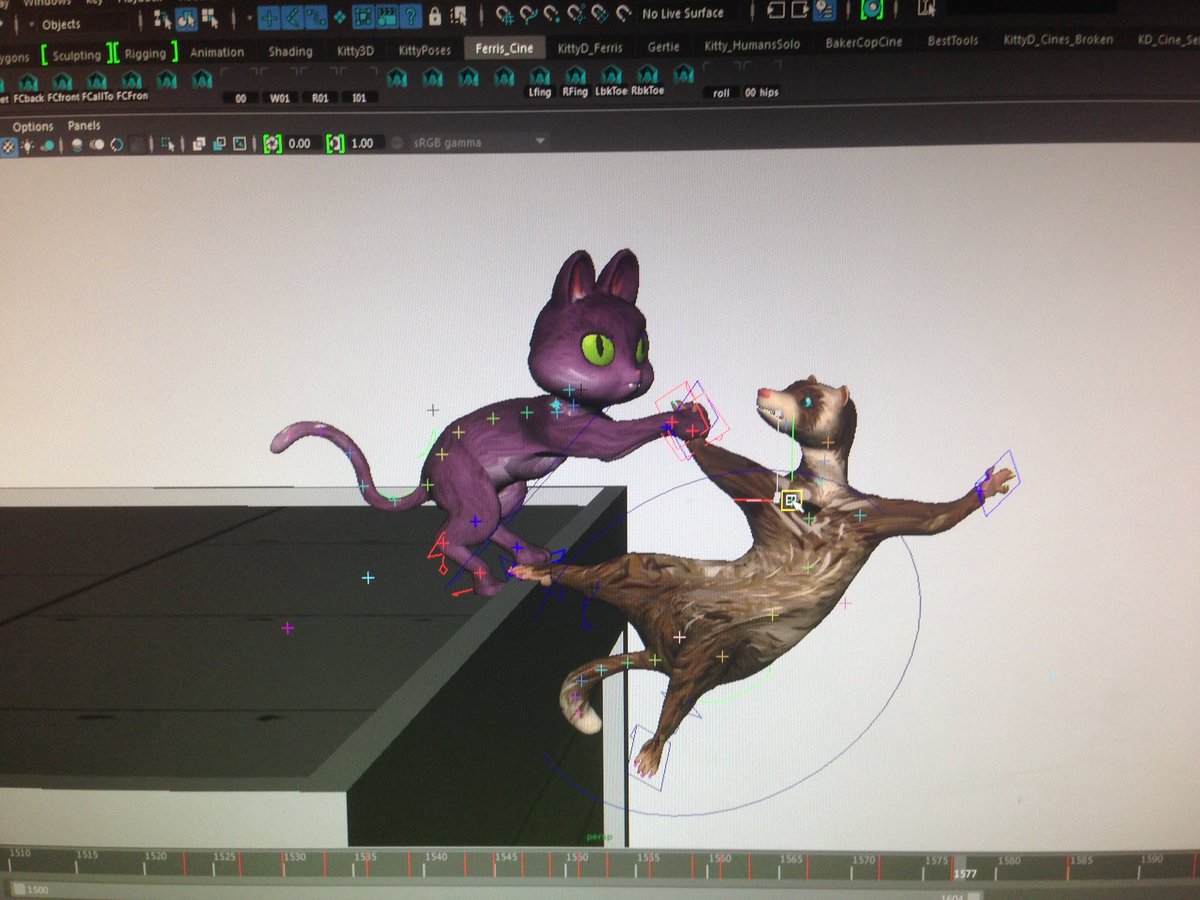The height and width of the screenshot is (900, 1200).
Task: Toggle highlight selection mode icon
Action: 457,16
